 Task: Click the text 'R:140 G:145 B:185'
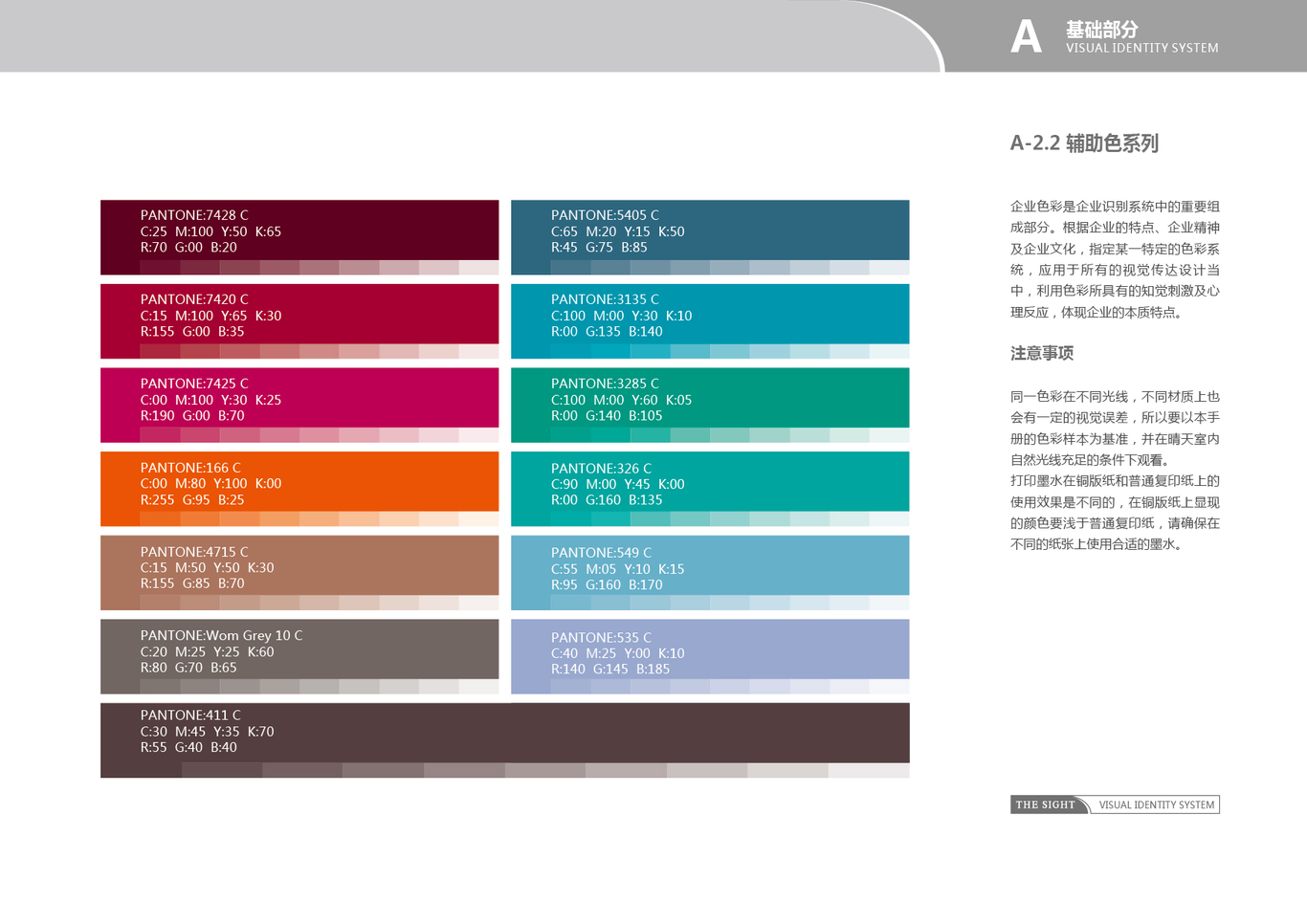(610, 669)
